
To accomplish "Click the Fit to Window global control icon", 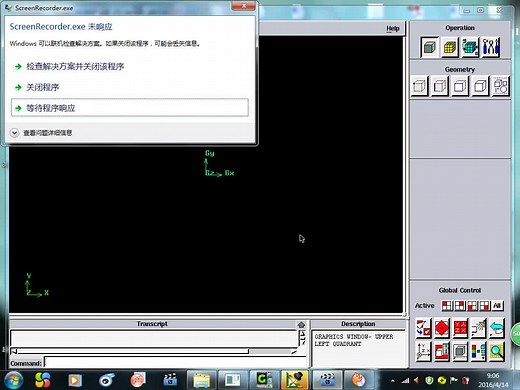I will click(423, 328).
